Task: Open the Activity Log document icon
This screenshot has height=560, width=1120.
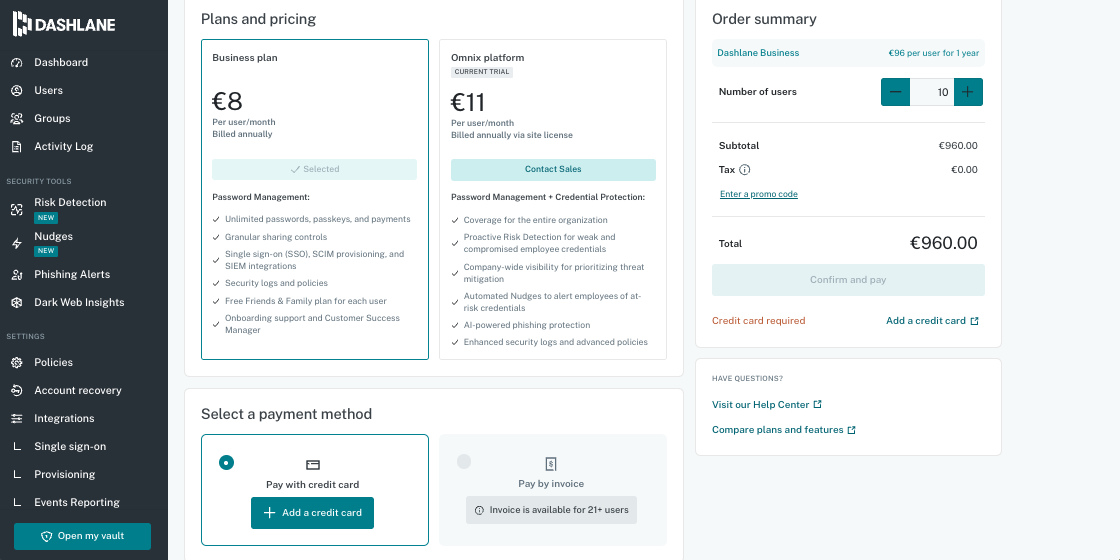Action: 17,146
